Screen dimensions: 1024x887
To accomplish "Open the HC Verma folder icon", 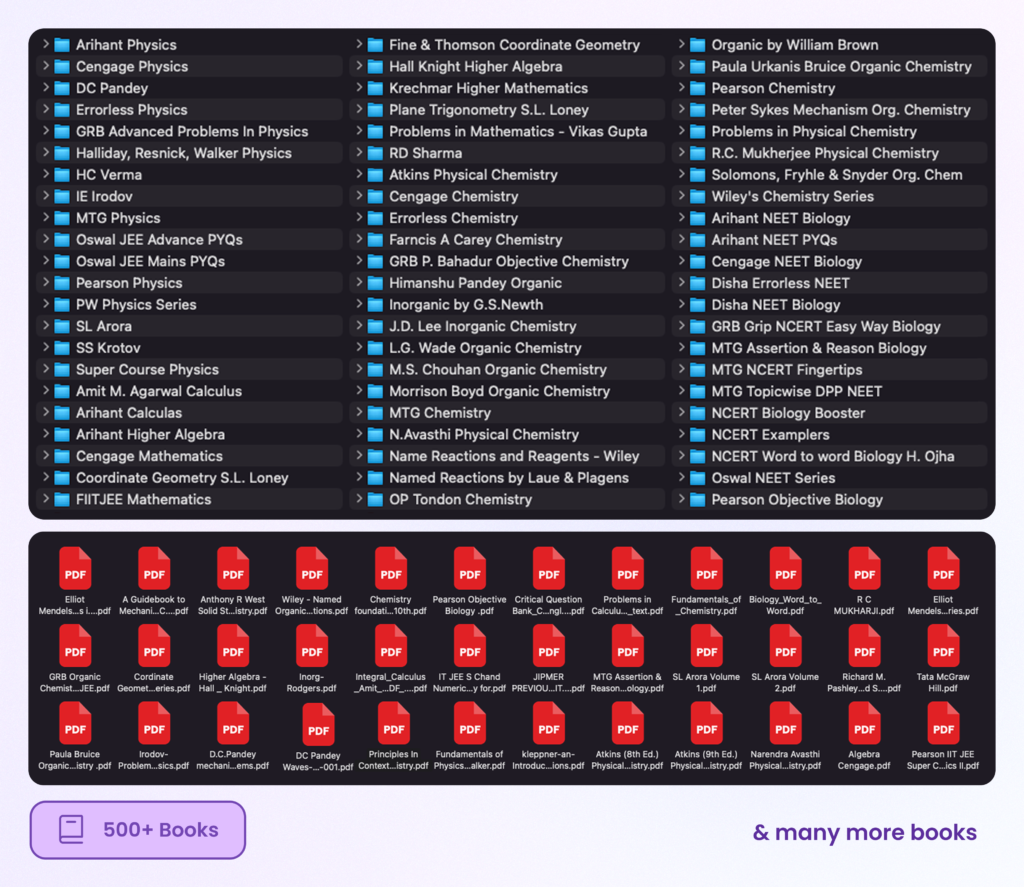I will click(62, 175).
